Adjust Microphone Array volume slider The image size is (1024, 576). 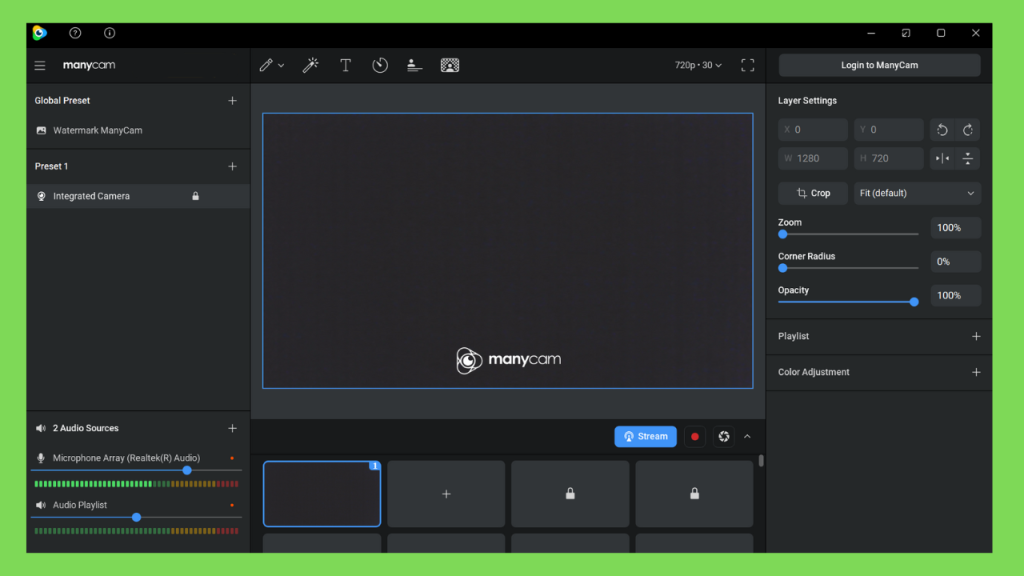click(136, 470)
